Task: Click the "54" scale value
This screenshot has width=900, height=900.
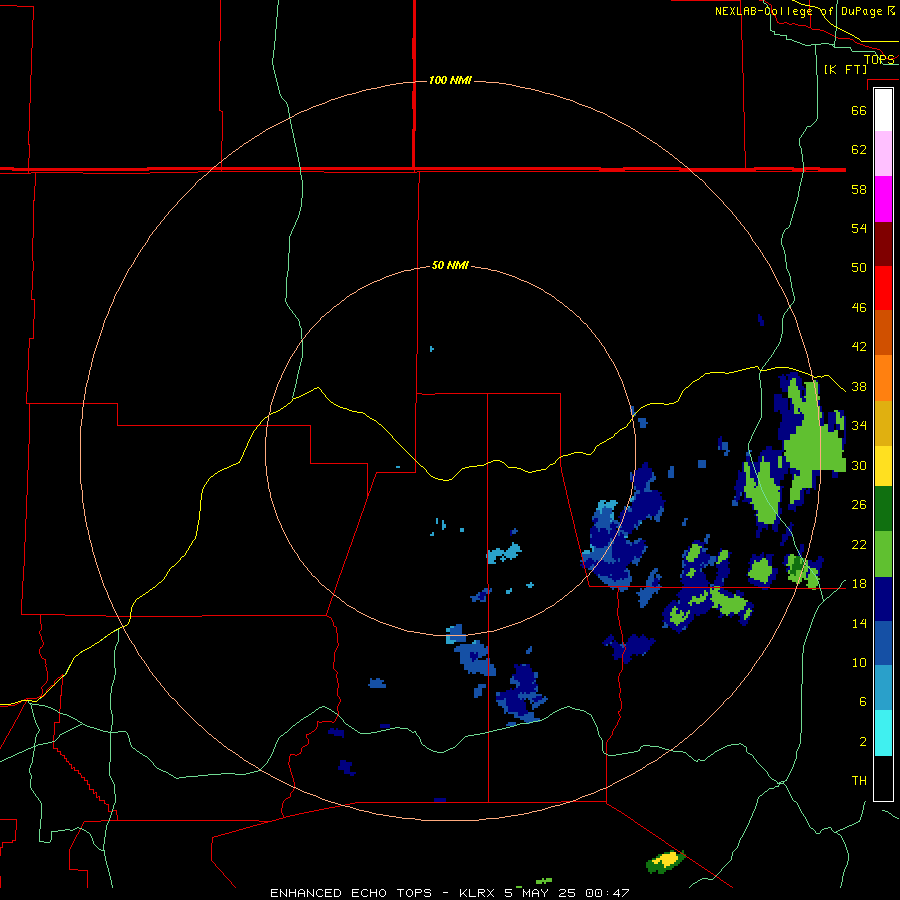Action: pos(859,228)
